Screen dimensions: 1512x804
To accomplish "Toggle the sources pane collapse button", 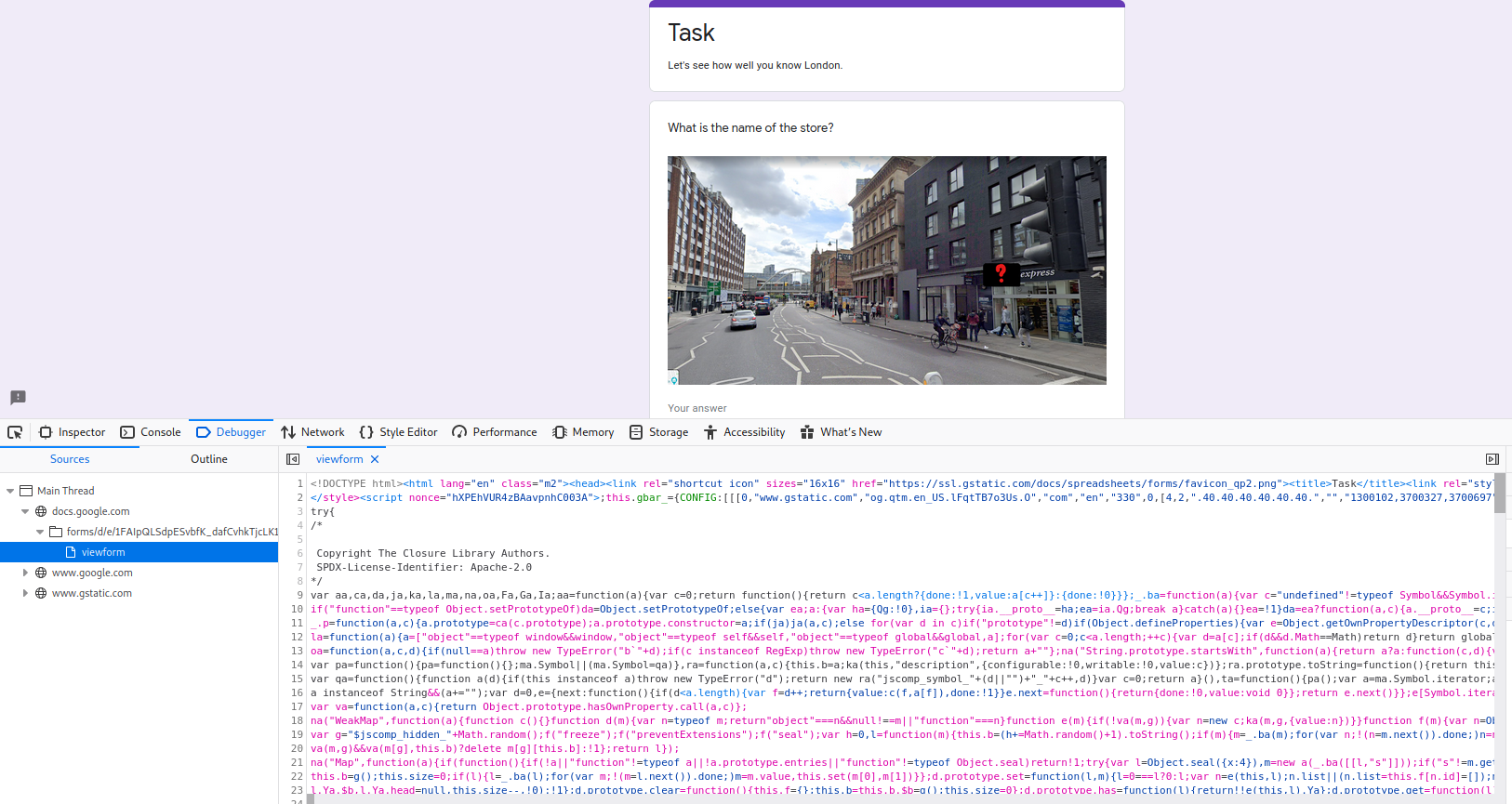I will [x=293, y=459].
